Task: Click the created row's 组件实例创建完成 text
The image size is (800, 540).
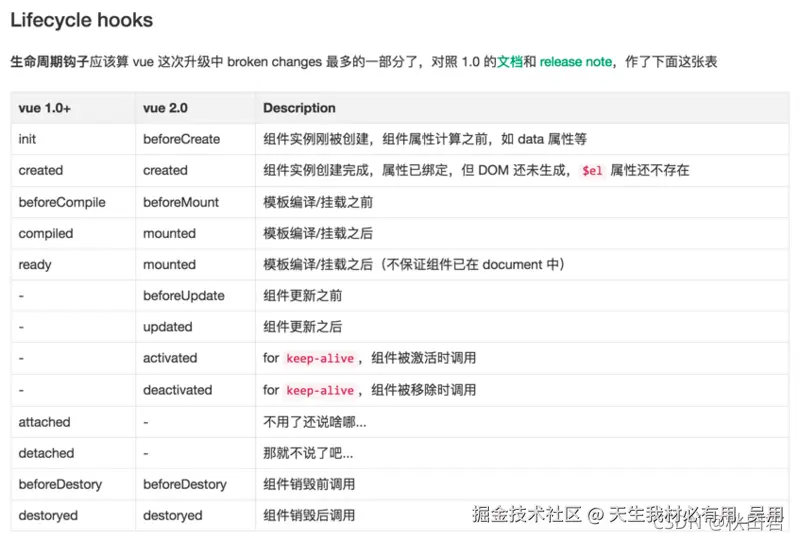Action: click(x=316, y=170)
